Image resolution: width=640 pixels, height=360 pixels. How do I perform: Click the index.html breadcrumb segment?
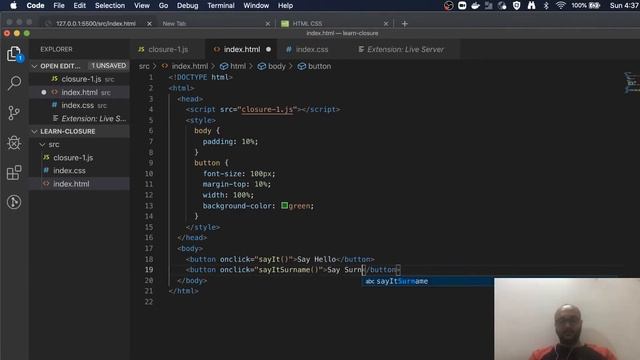(190, 66)
